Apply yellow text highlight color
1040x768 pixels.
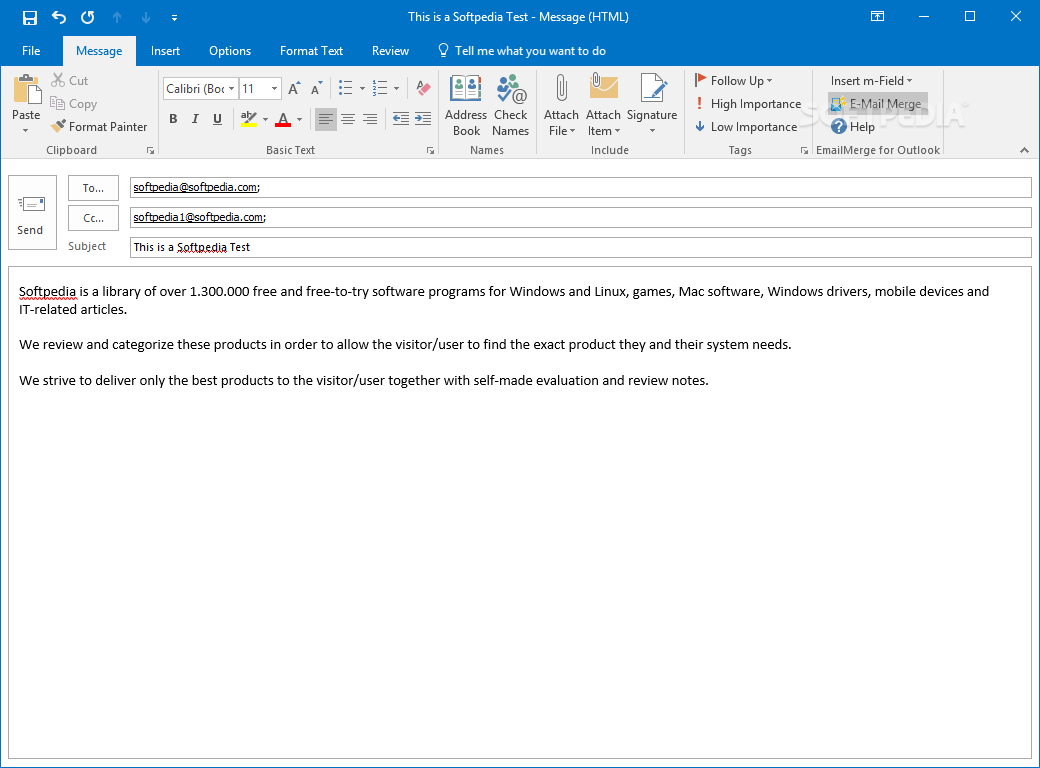pos(249,119)
